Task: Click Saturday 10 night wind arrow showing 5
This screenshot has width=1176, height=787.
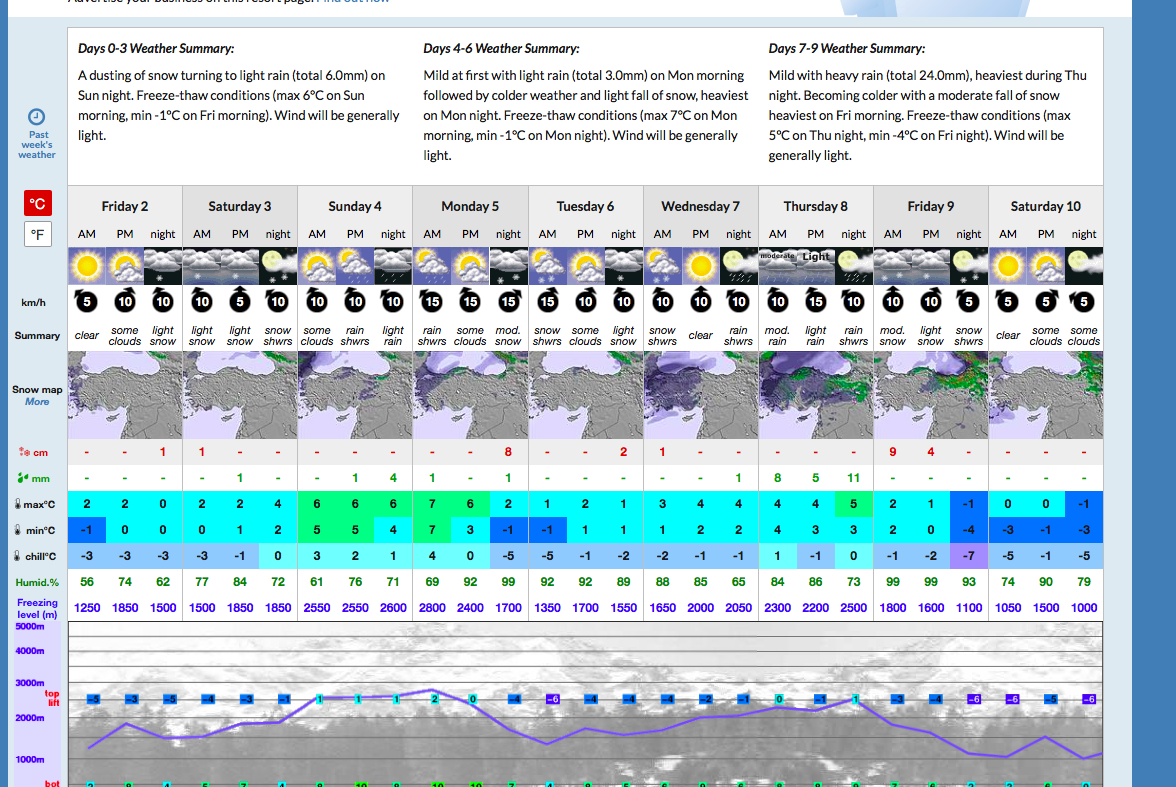Action: tap(1084, 301)
